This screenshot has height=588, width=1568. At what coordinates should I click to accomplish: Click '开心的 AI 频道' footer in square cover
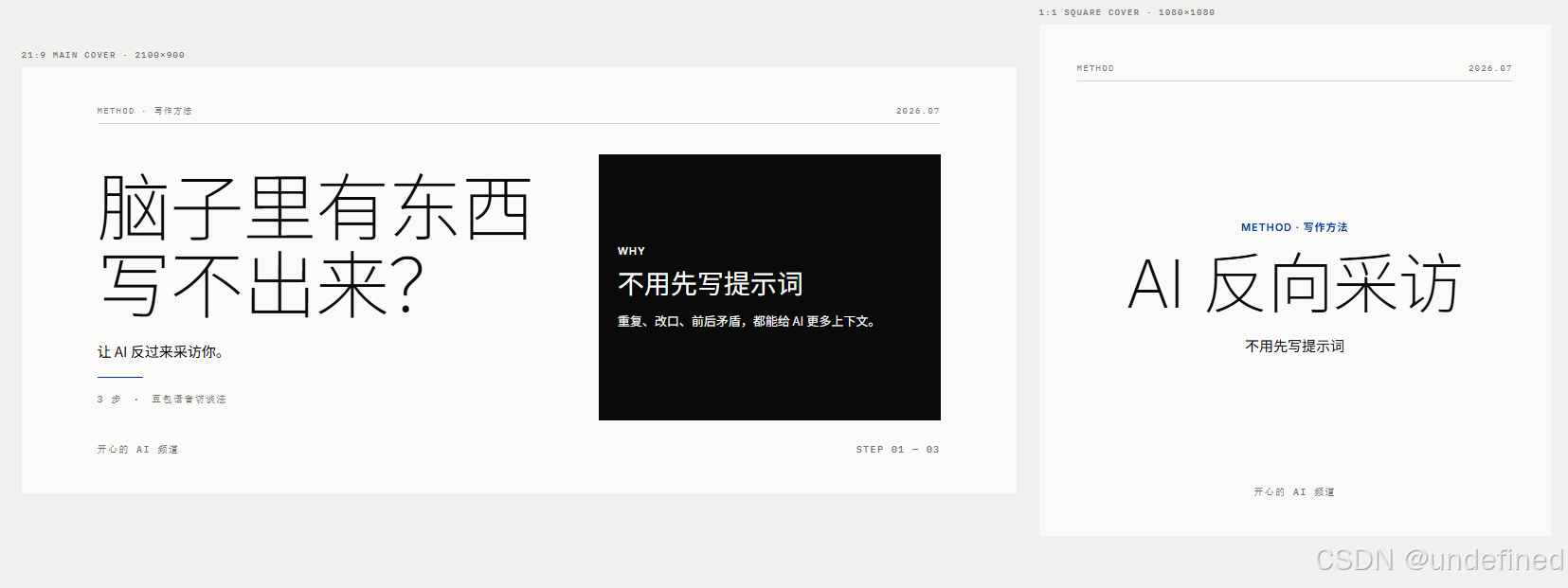pos(1294,492)
